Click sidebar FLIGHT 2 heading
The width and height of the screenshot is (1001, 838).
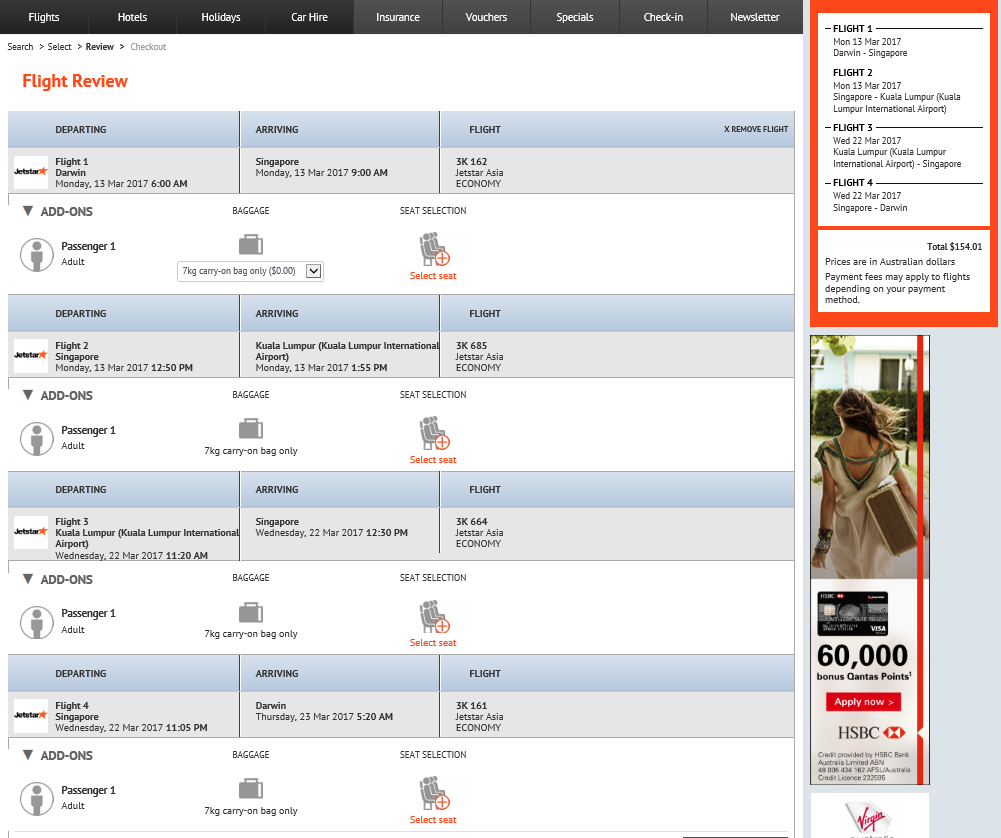(x=852, y=73)
